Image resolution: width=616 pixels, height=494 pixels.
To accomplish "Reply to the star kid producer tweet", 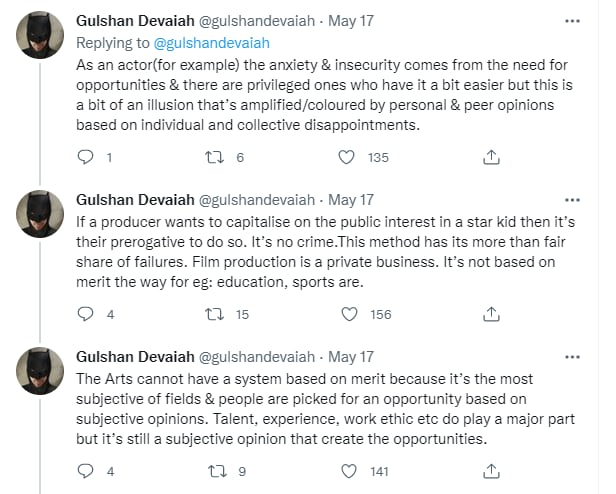I will click(85, 314).
